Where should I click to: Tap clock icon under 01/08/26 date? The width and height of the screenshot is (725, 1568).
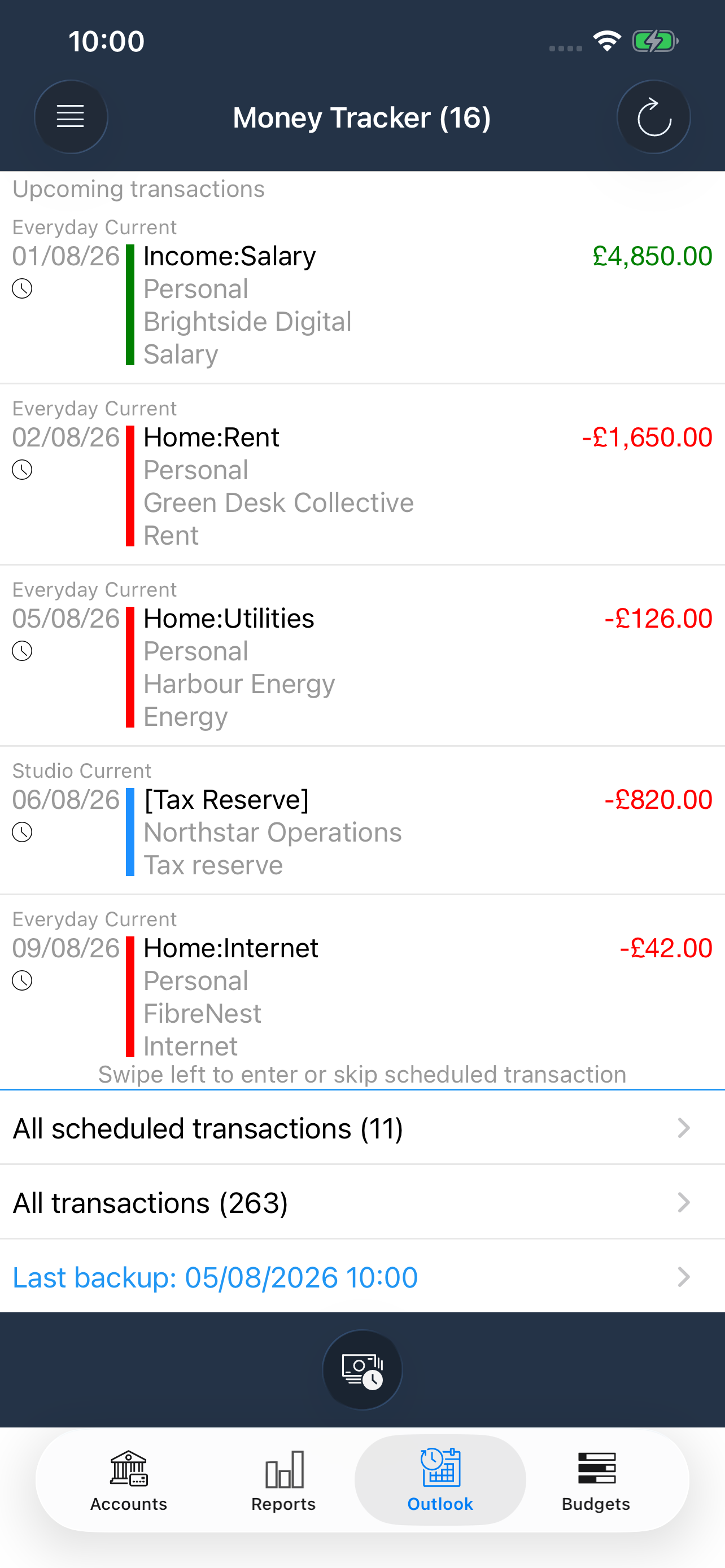[23, 288]
